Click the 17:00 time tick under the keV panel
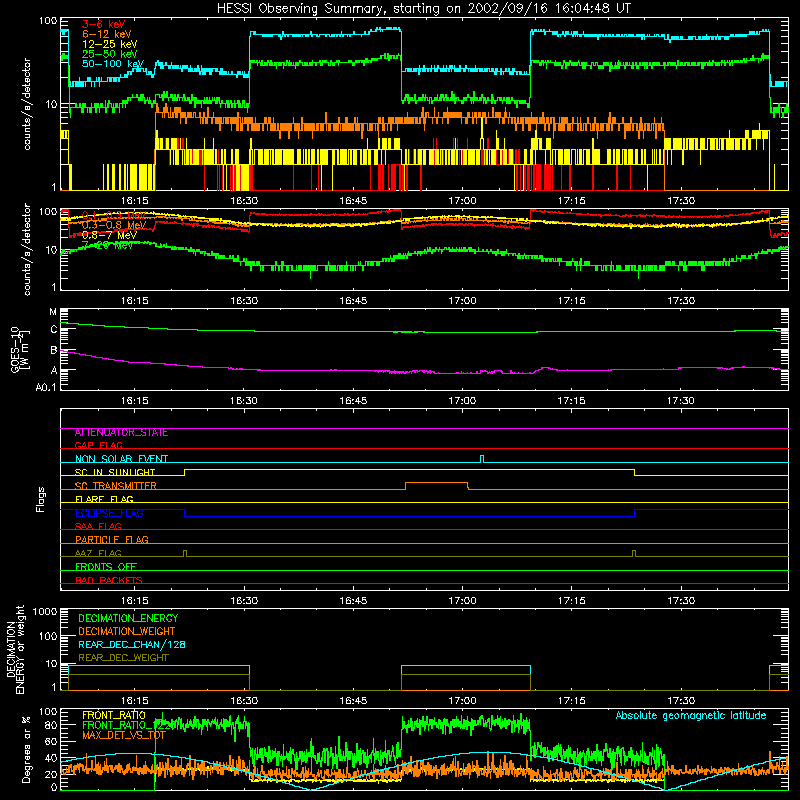 (x=462, y=201)
